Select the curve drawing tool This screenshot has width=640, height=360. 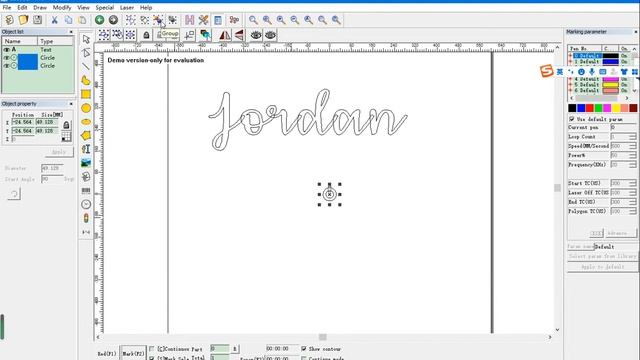click(86, 80)
